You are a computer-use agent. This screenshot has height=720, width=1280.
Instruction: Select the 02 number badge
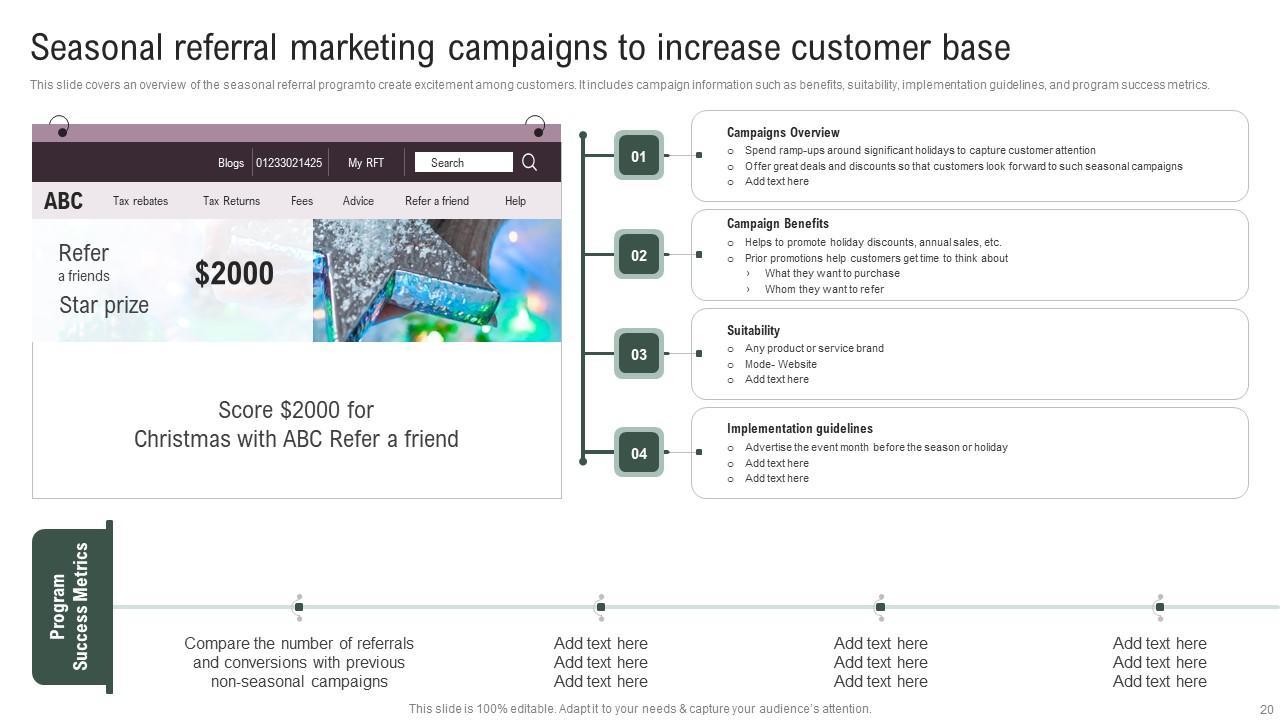click(639, 255)
